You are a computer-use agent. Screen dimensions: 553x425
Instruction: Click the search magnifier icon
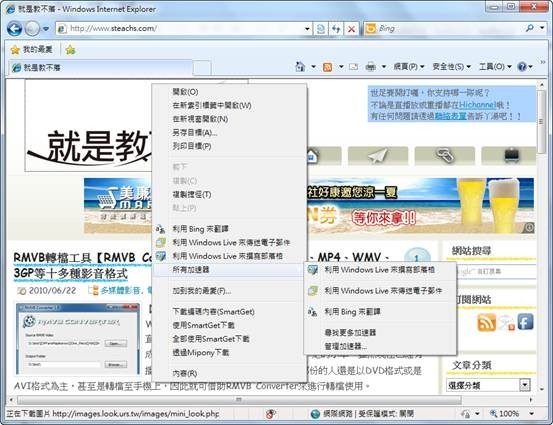coord(530,28)
